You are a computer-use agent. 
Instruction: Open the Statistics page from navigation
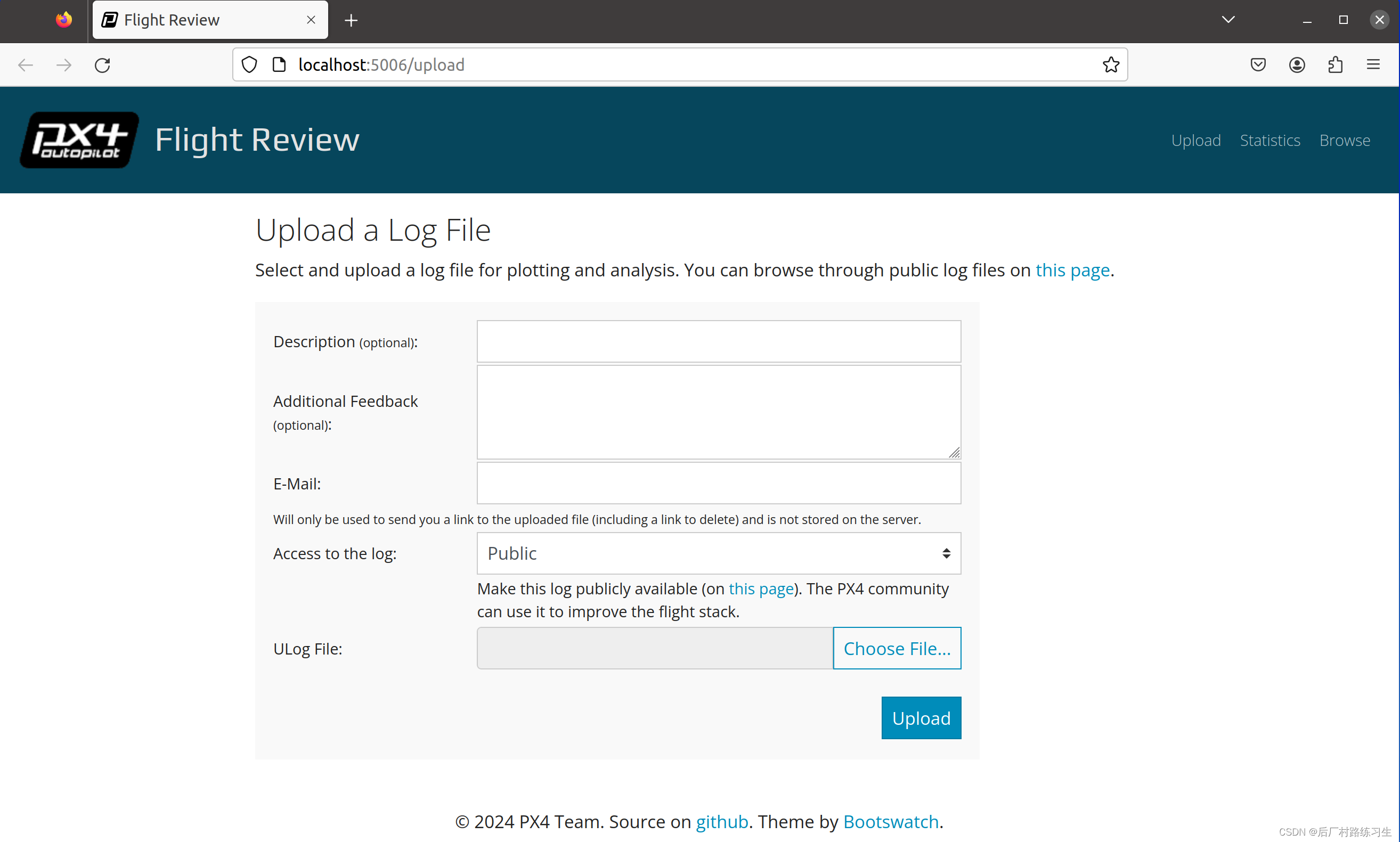click(x=1270, y=139)
